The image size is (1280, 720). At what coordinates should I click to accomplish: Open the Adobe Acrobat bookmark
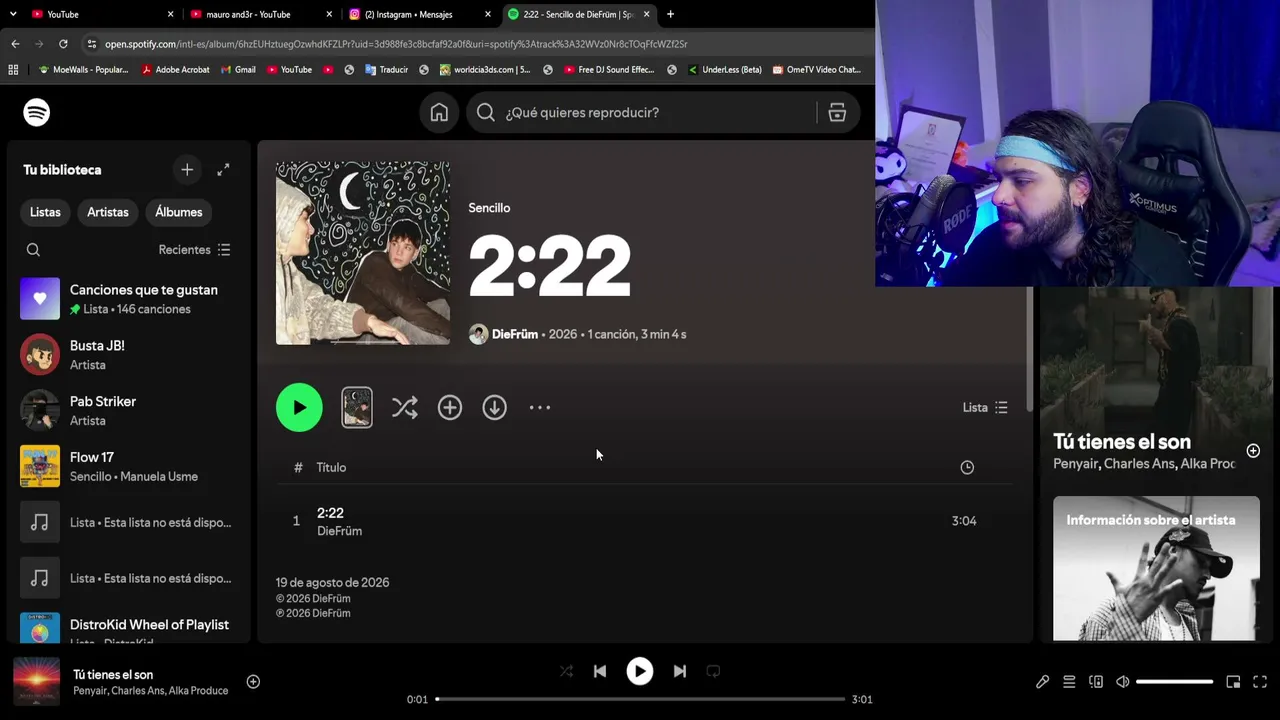coord(176,70)
